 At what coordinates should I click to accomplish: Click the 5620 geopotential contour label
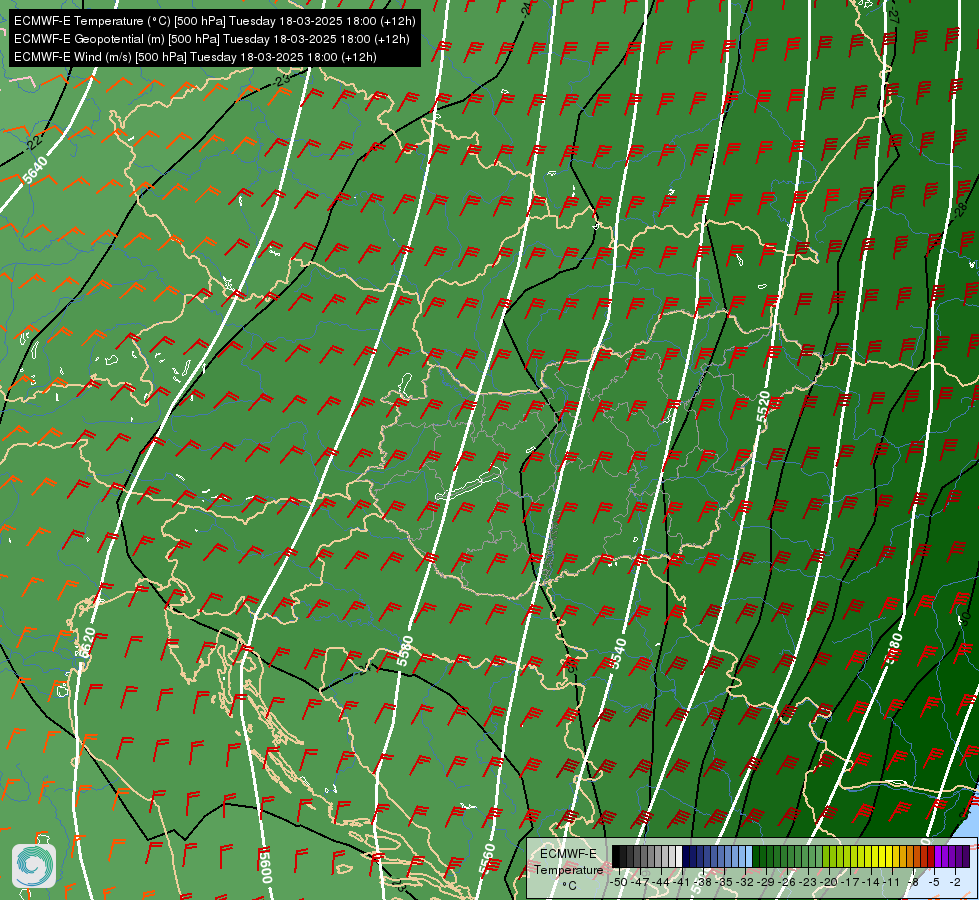86,643
